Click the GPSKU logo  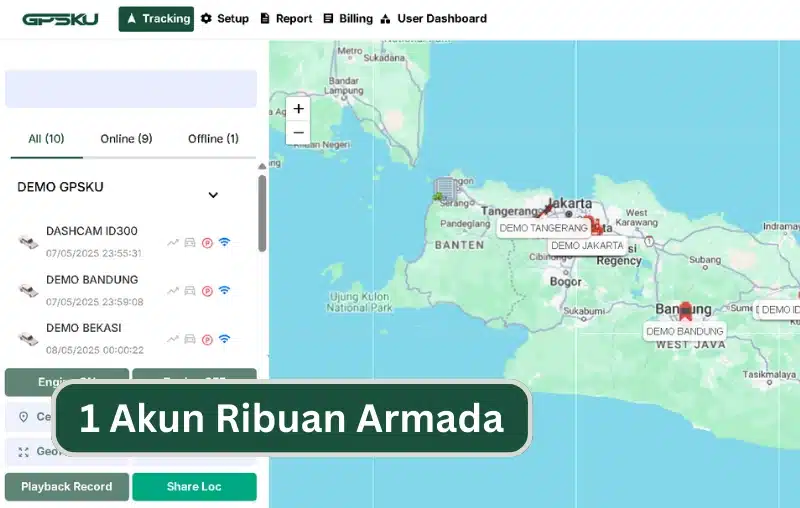[x=60, y=19]
